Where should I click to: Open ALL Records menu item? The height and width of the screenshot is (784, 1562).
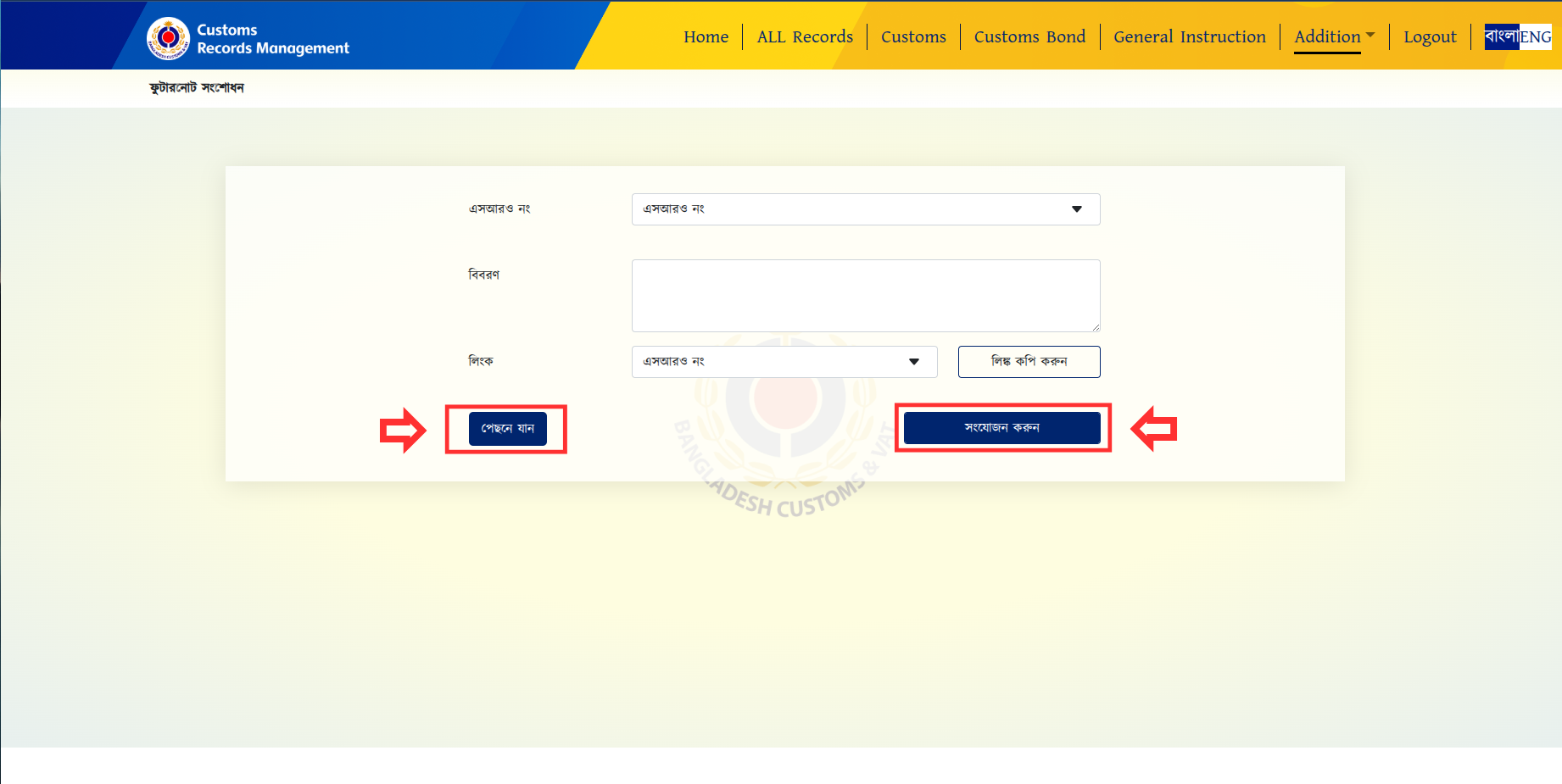click(x=805, y=36)
